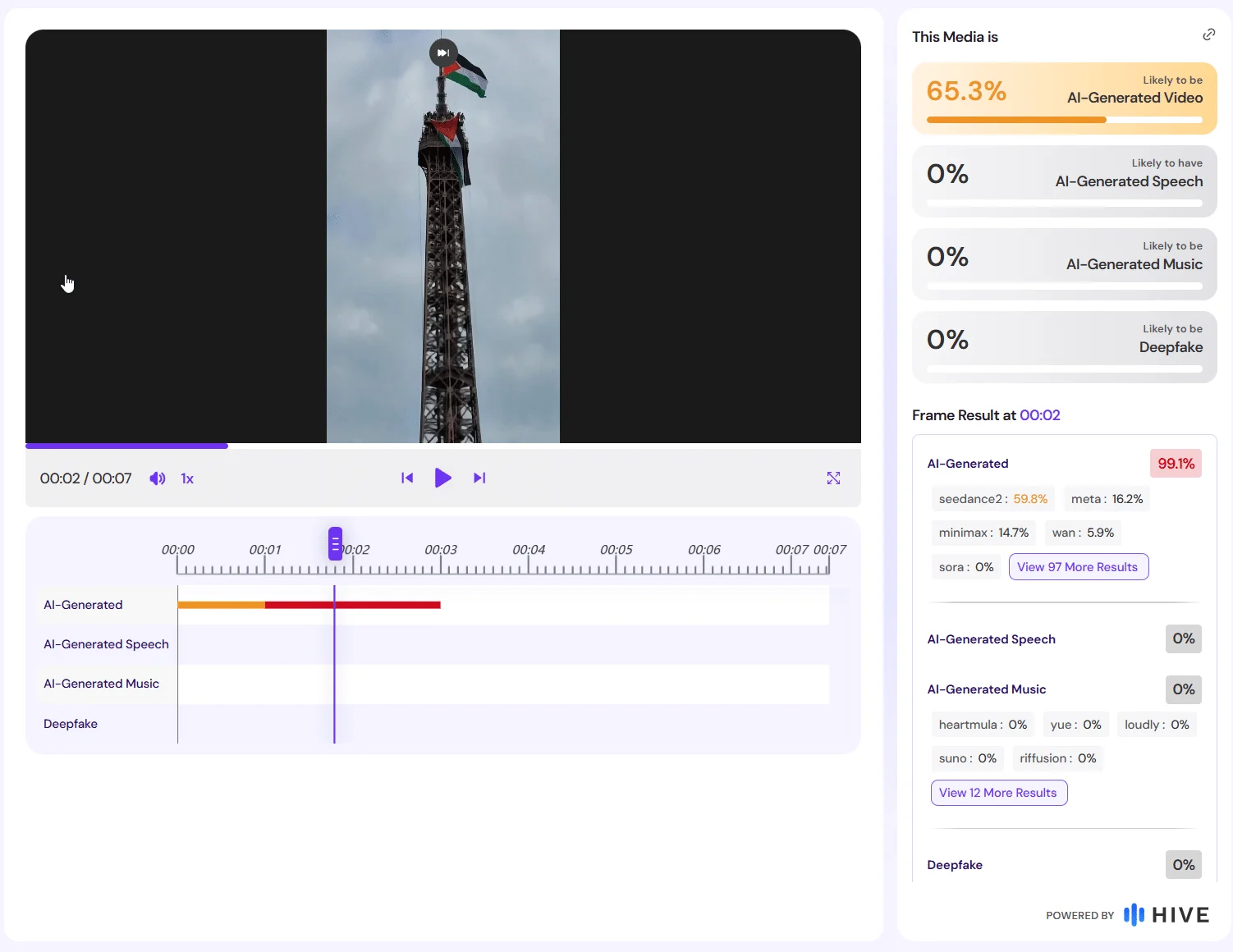Click the 0% badge beside AI-Generated Speech result
This screenshot has height=952, width=1233.
click(x=1183, y=638)
